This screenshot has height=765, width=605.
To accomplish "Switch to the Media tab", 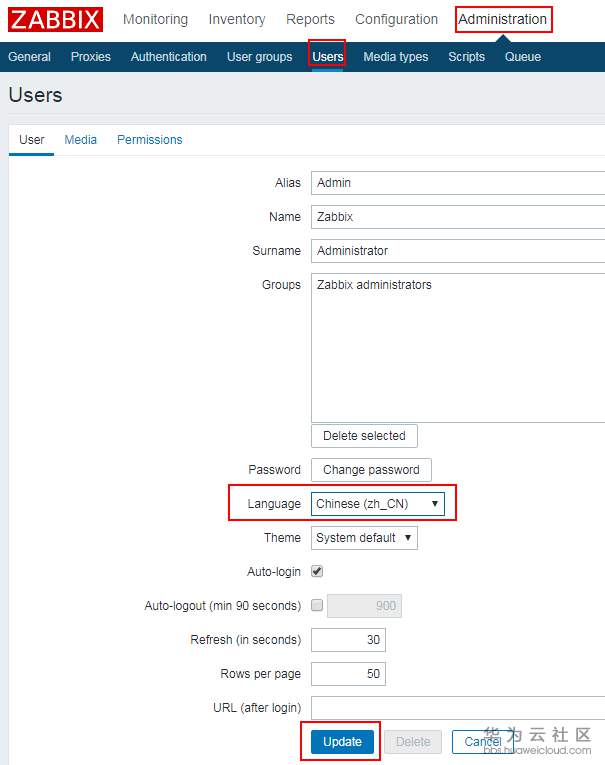I will (x=81, y=140).
